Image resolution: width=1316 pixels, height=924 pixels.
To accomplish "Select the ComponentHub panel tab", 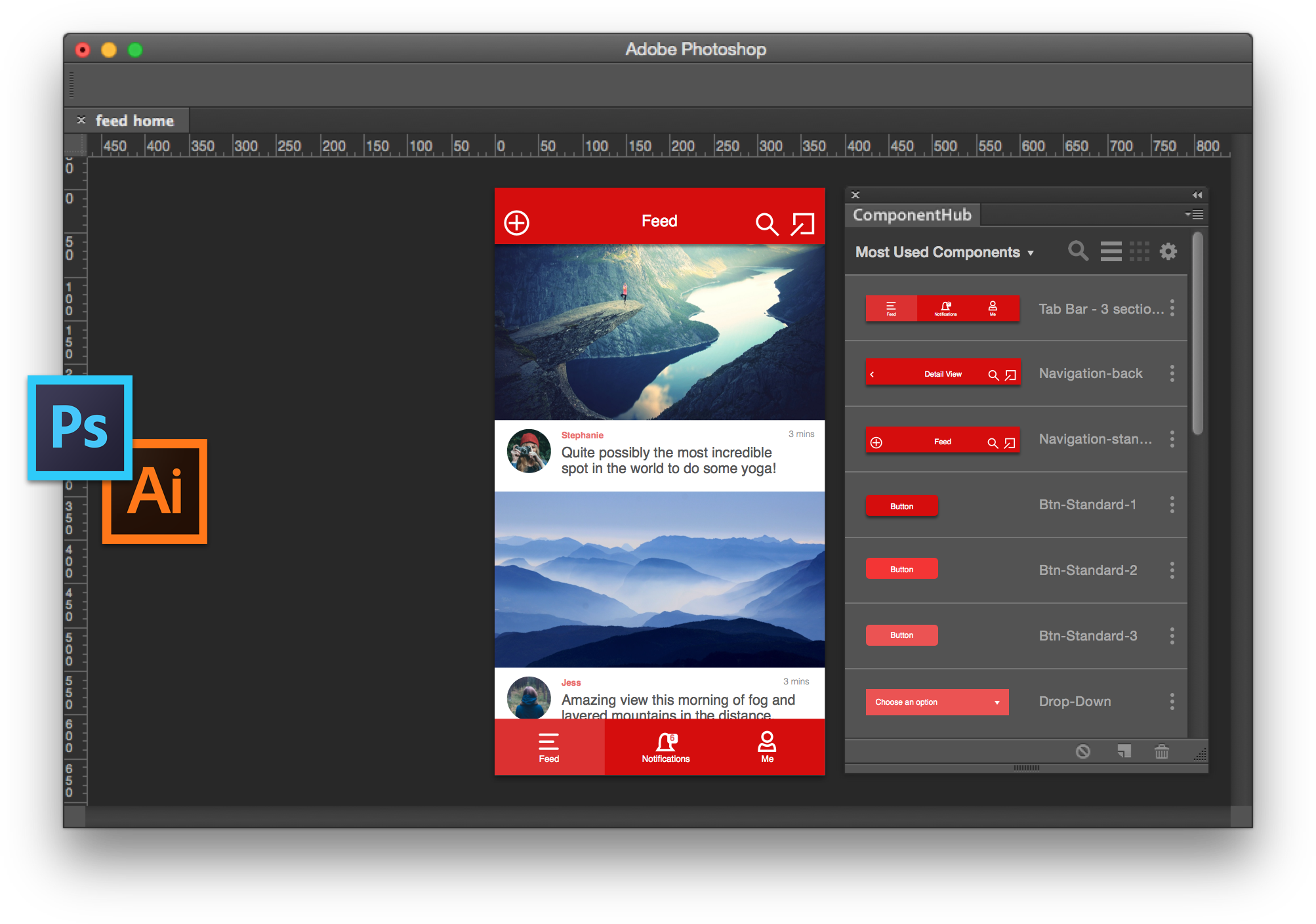I will point(912,215).
